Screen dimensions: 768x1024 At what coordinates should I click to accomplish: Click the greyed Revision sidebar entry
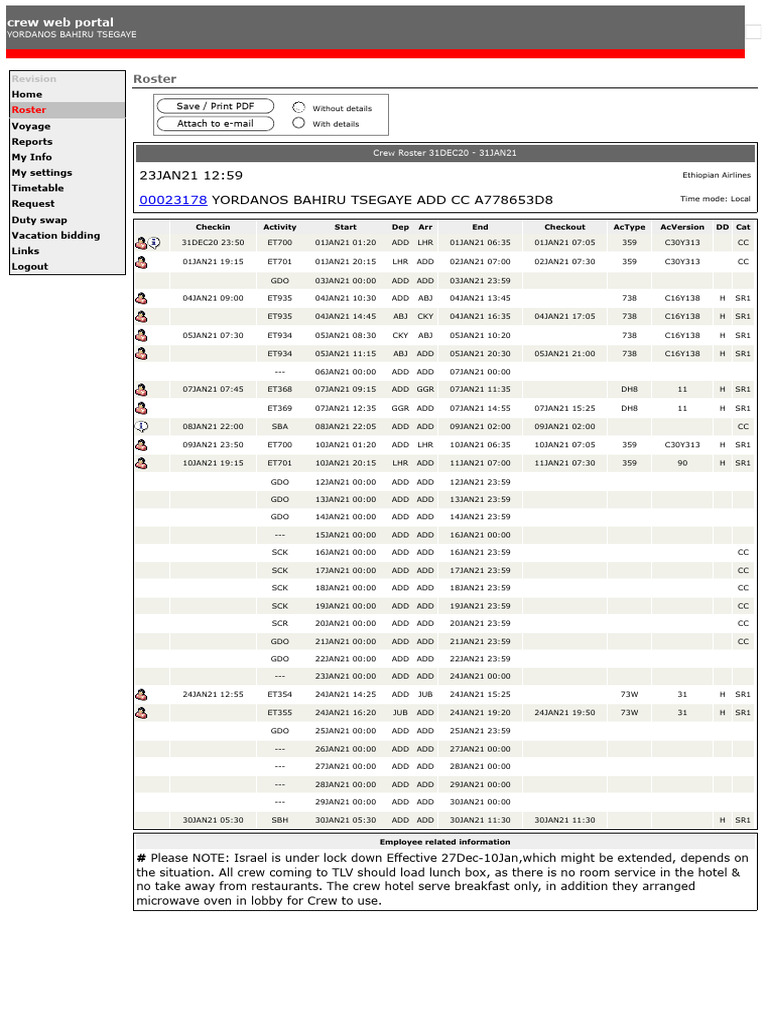(34, 79)
